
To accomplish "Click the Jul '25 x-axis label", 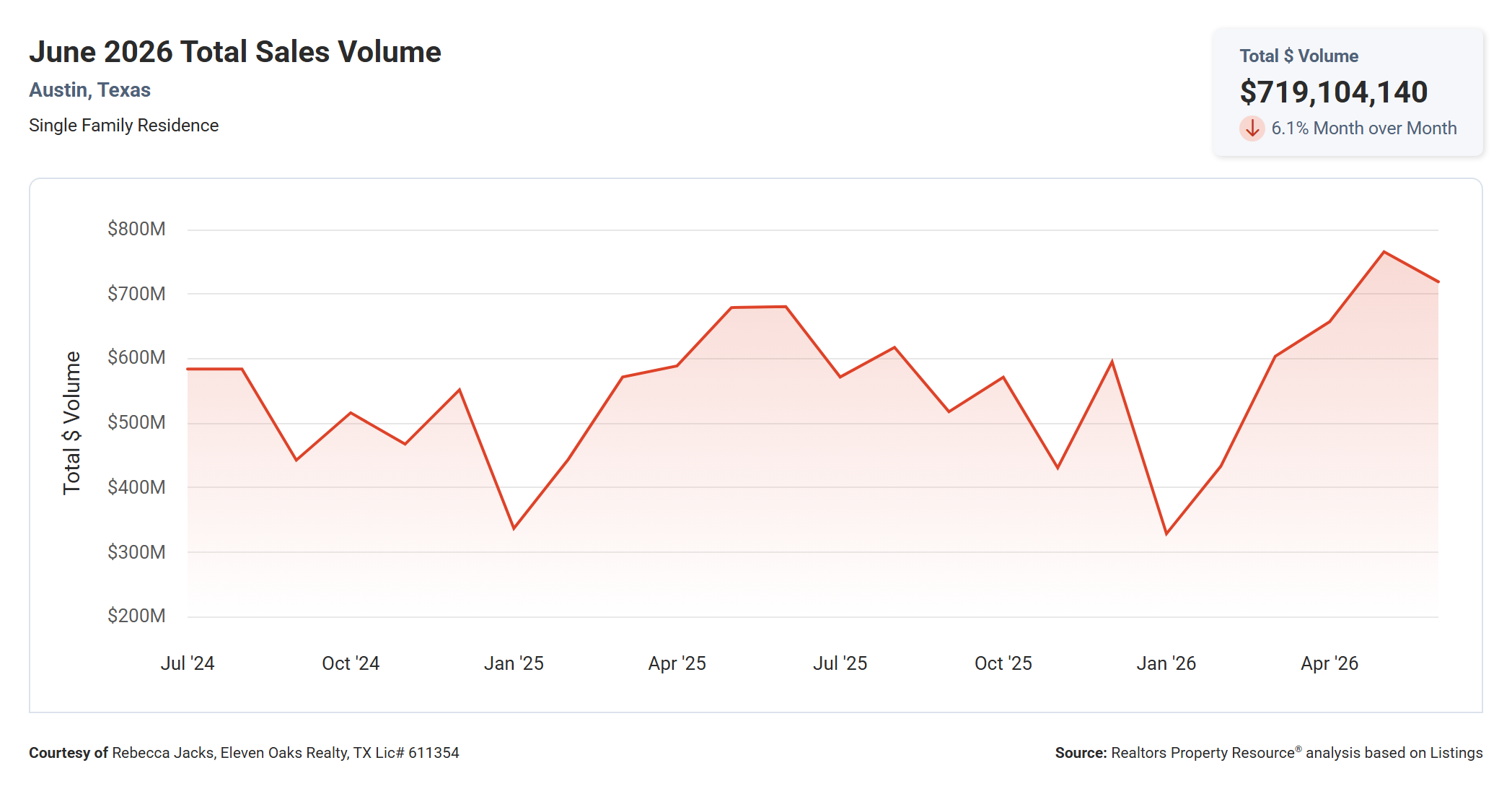I will [x=840, y=663].
